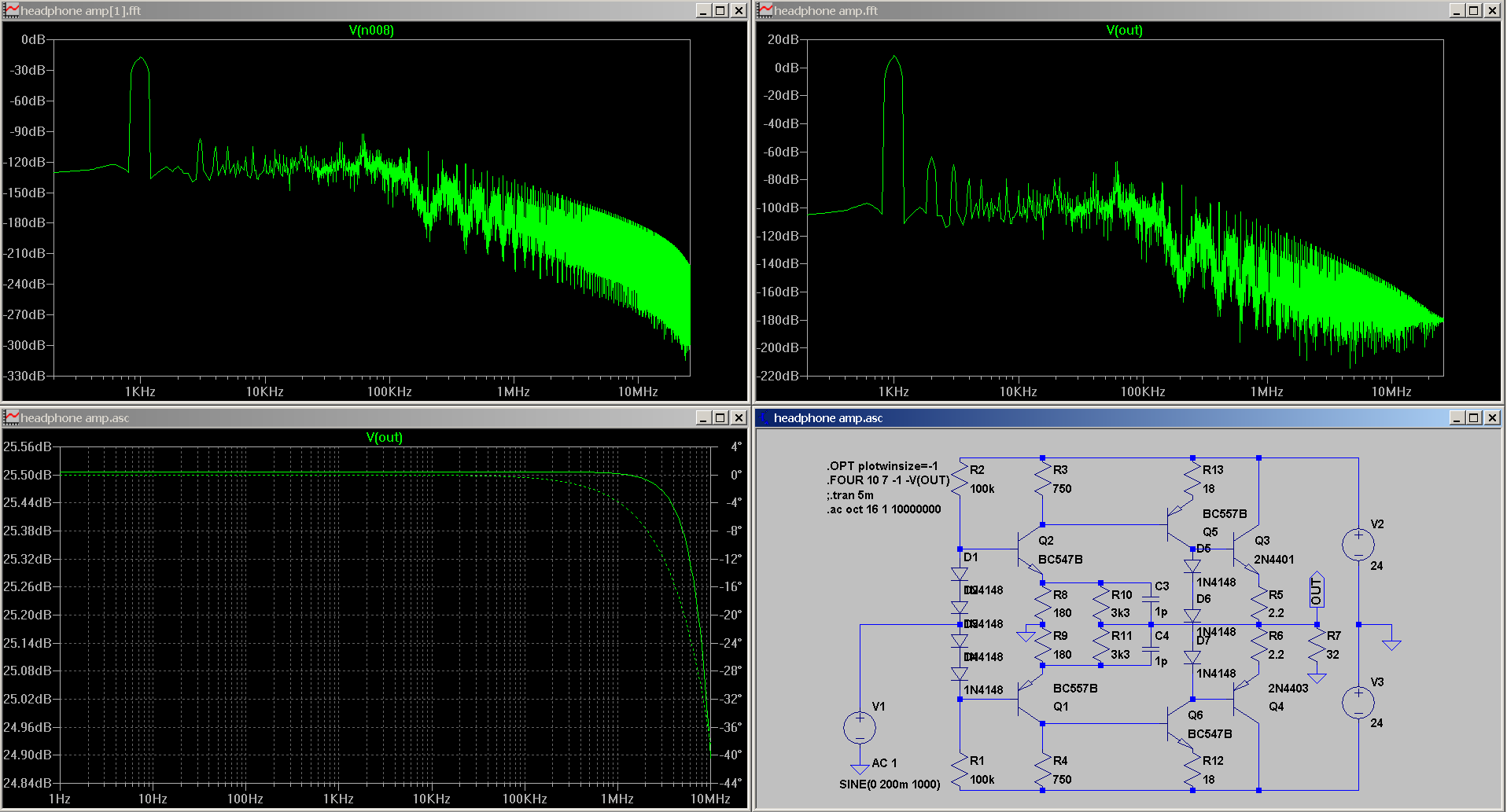Select capacitor C3 1p
The image size is (1507, 812).
coord(1151,599)
